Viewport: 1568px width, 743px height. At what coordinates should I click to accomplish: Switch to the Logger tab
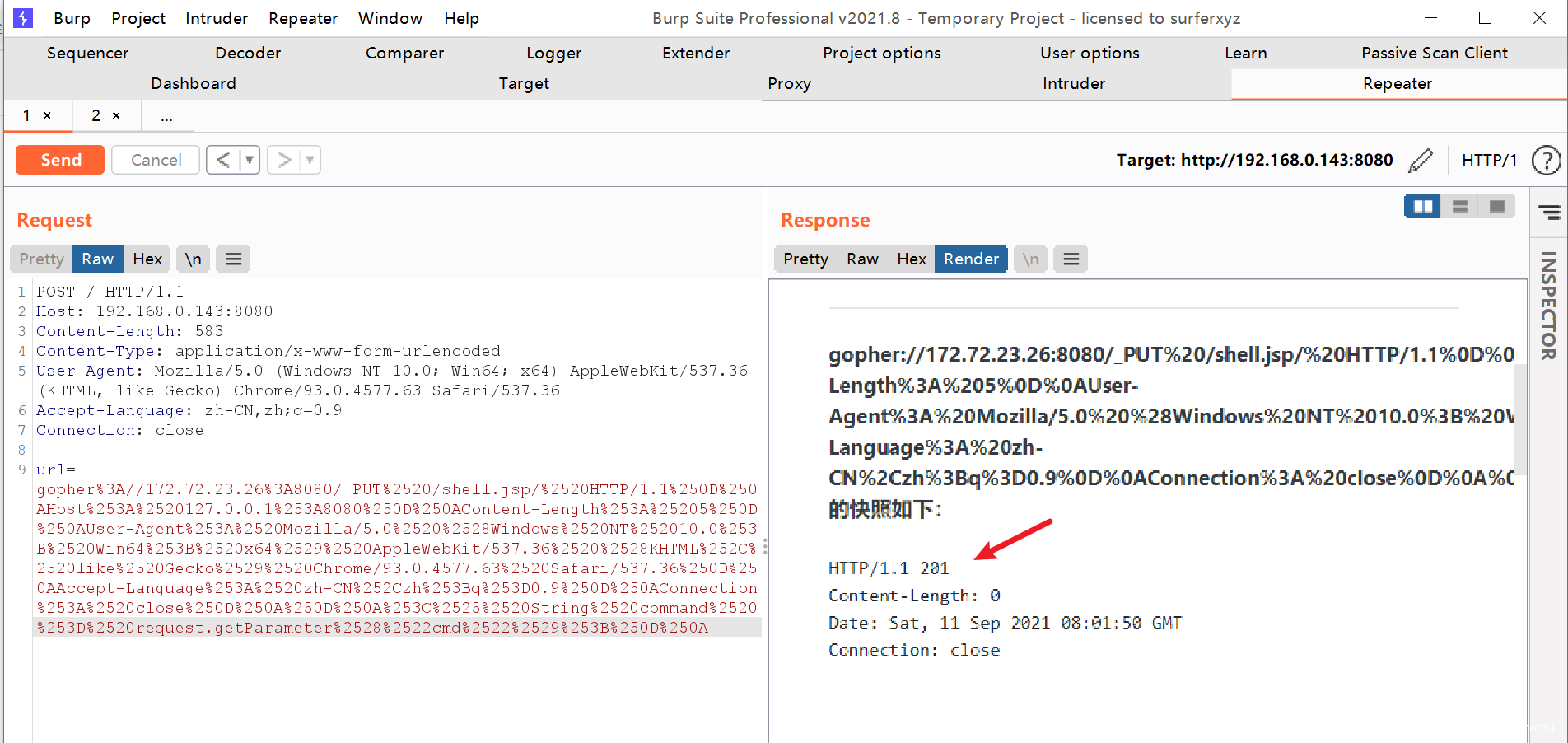553,53
